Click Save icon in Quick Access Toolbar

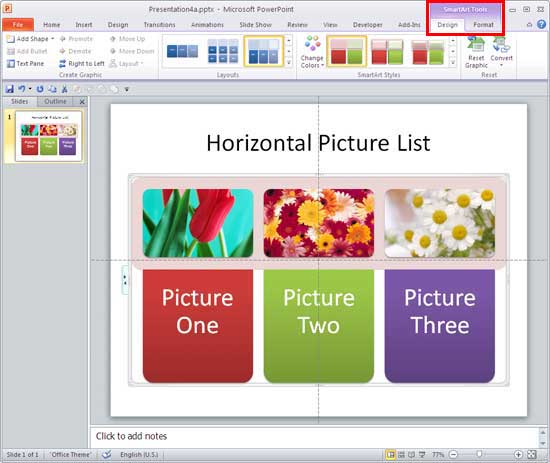pyautogui.click(x=9, y=89)
